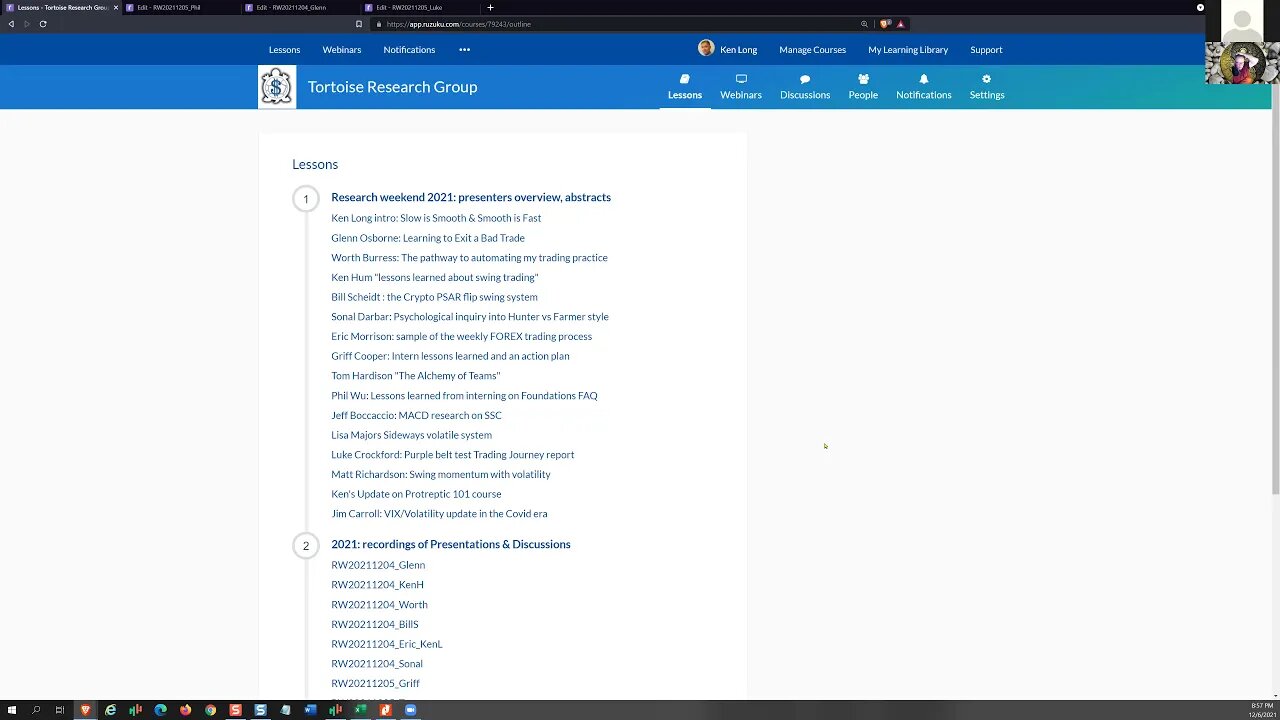Open Jeff Boccaccio MACD research on SSC

417,415
